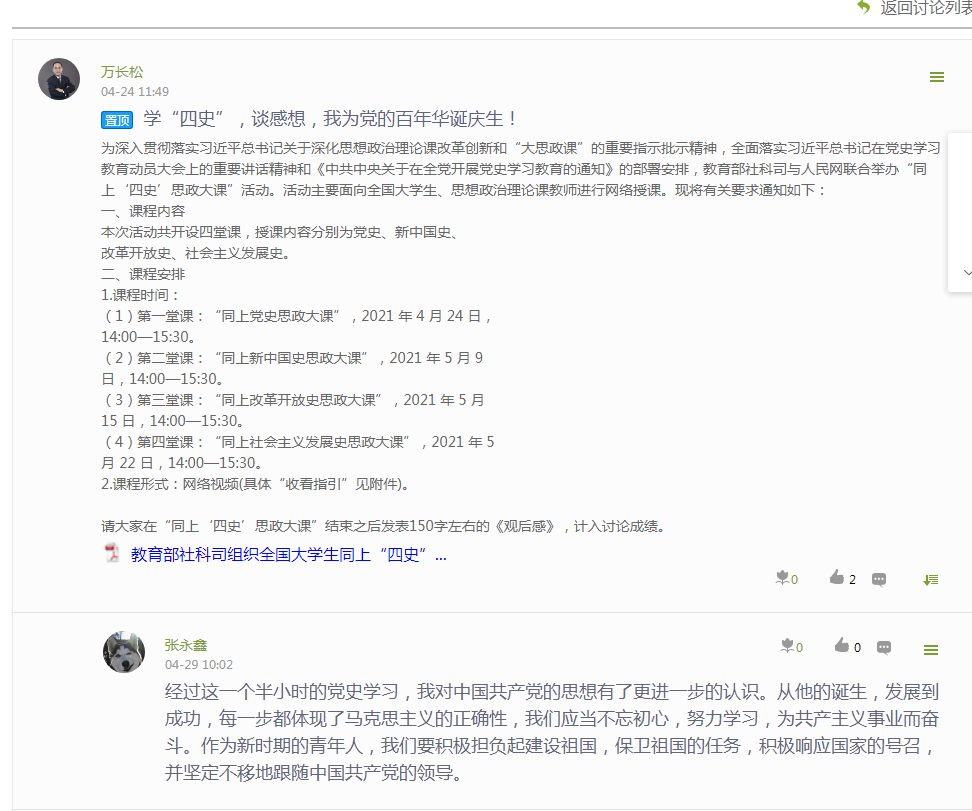Click comment bubble icon on 张永鑫's reply

coord(884,647)
